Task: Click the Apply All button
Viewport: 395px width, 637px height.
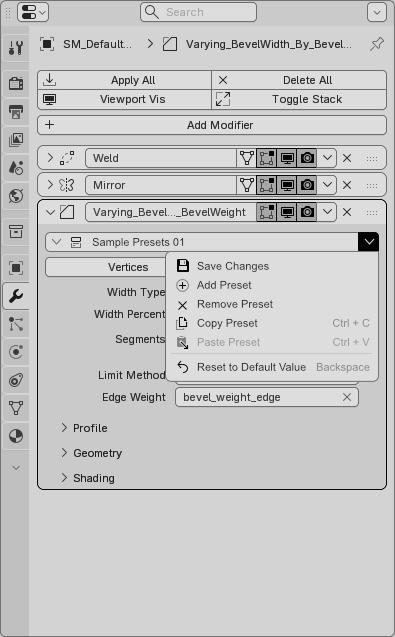Action: (124, 80)
